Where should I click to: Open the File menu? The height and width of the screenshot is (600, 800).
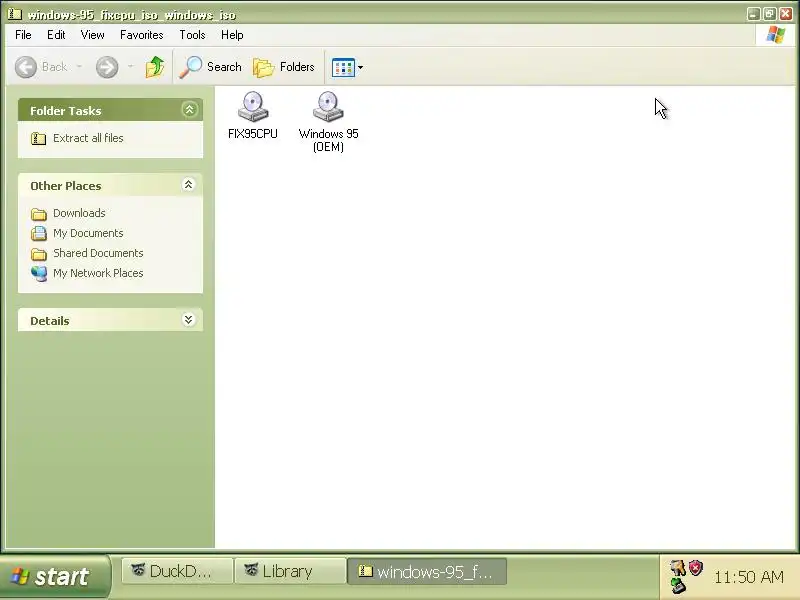(x=23, y=35)
